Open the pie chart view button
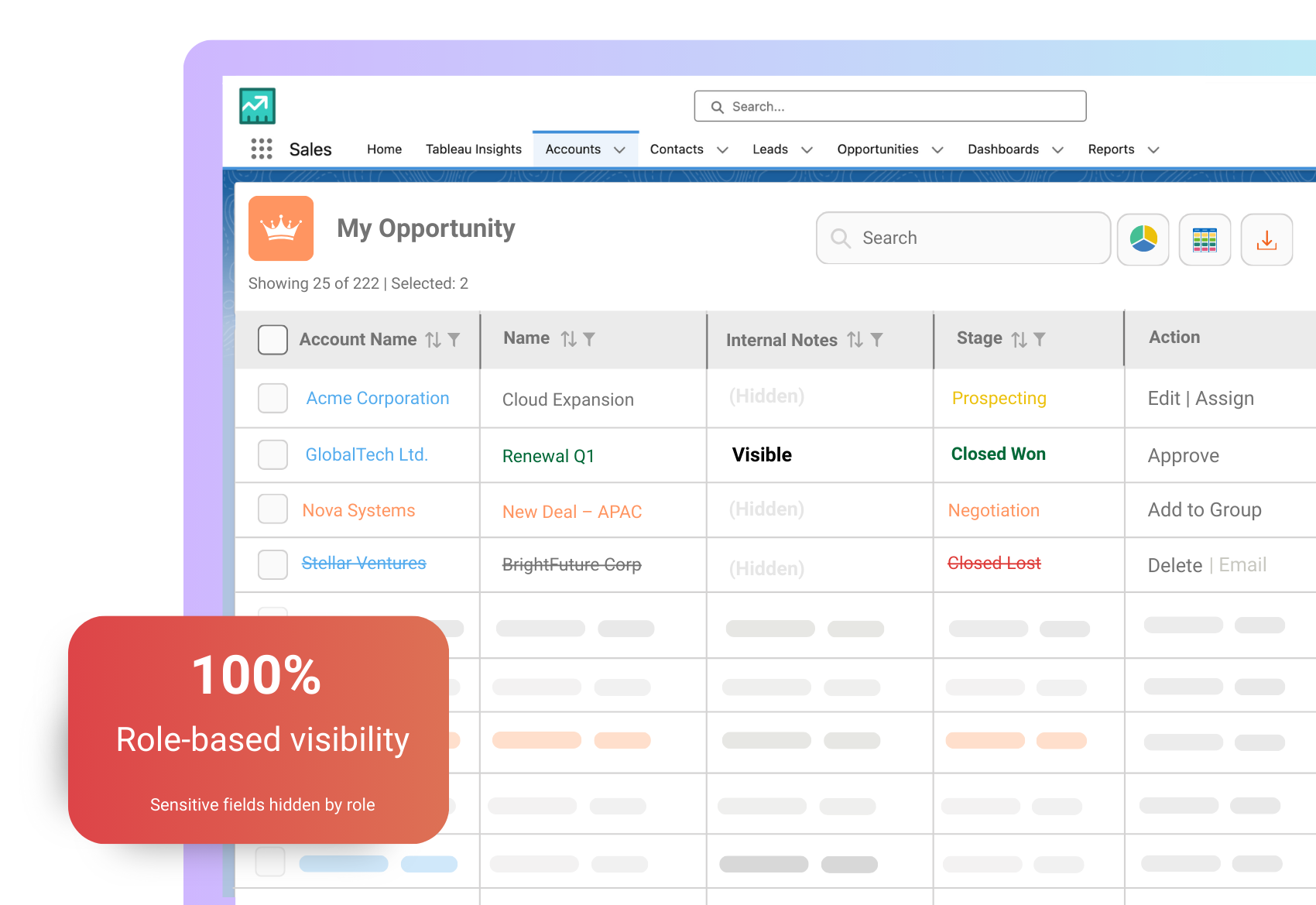 tap(1143, 239)
